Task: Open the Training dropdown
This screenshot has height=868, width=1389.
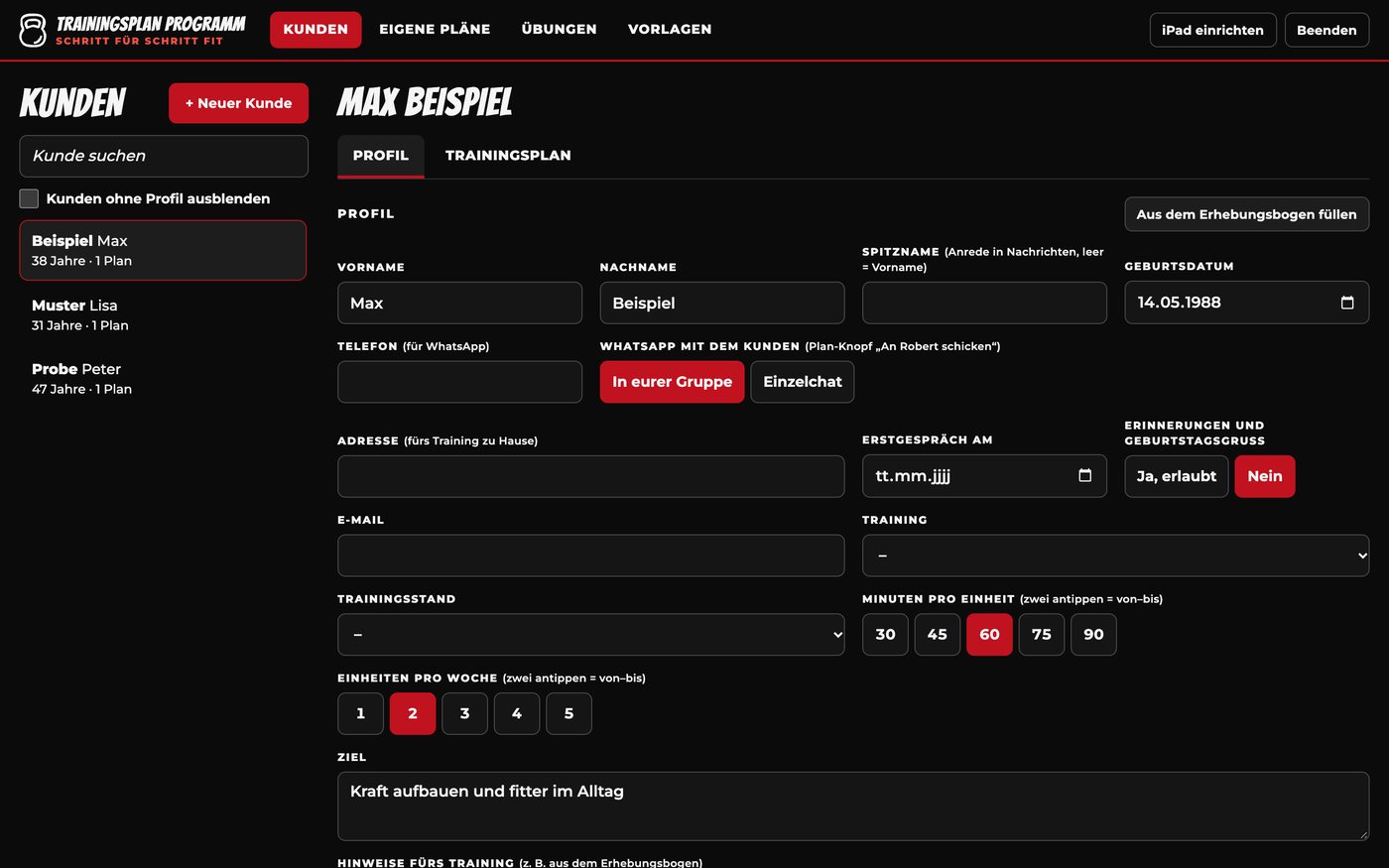Action: [1115, 556]
